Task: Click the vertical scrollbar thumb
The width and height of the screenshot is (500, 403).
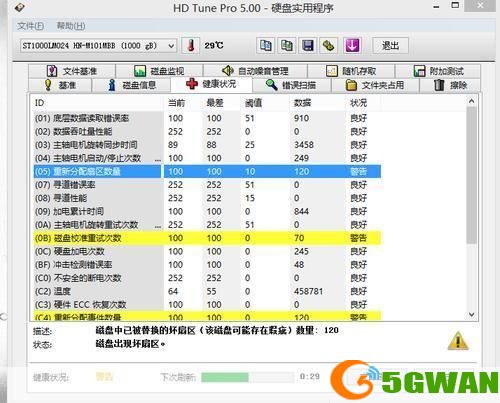Action: 471,175
